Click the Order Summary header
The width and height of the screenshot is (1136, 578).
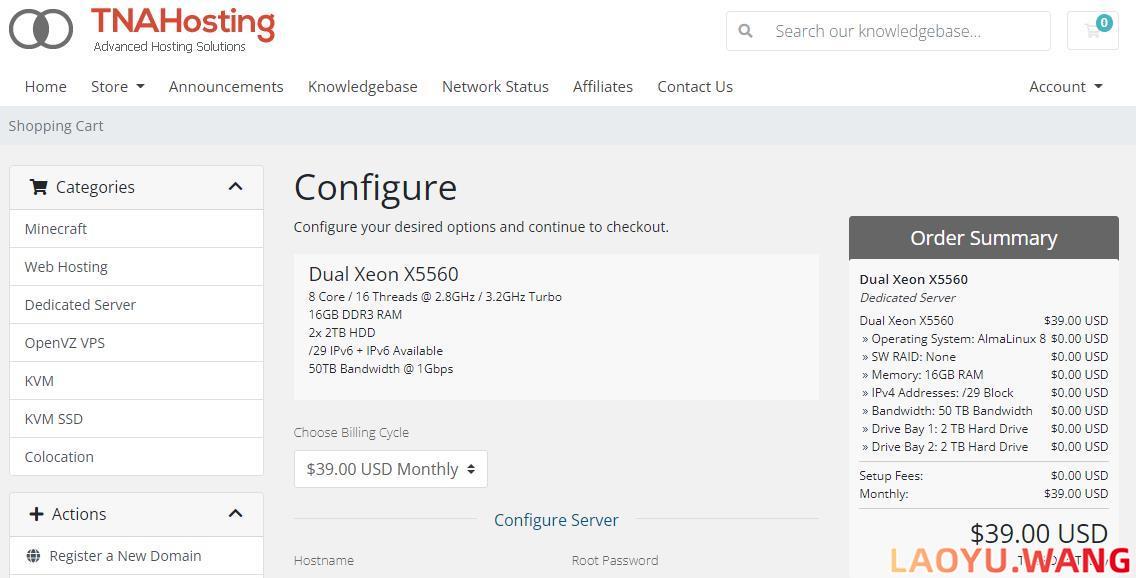[x=984, y=238]
